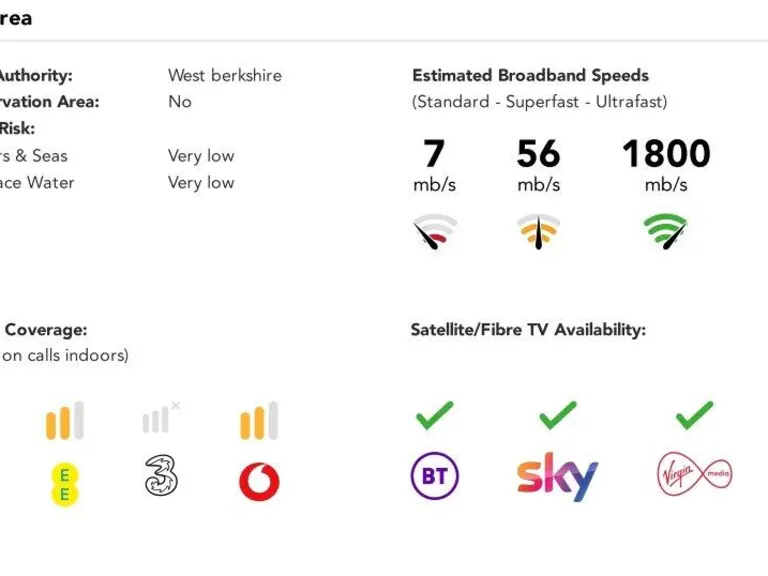This screenshot has width=768, height=576.
Task: Click the BT logo
Action: (434, 476)
